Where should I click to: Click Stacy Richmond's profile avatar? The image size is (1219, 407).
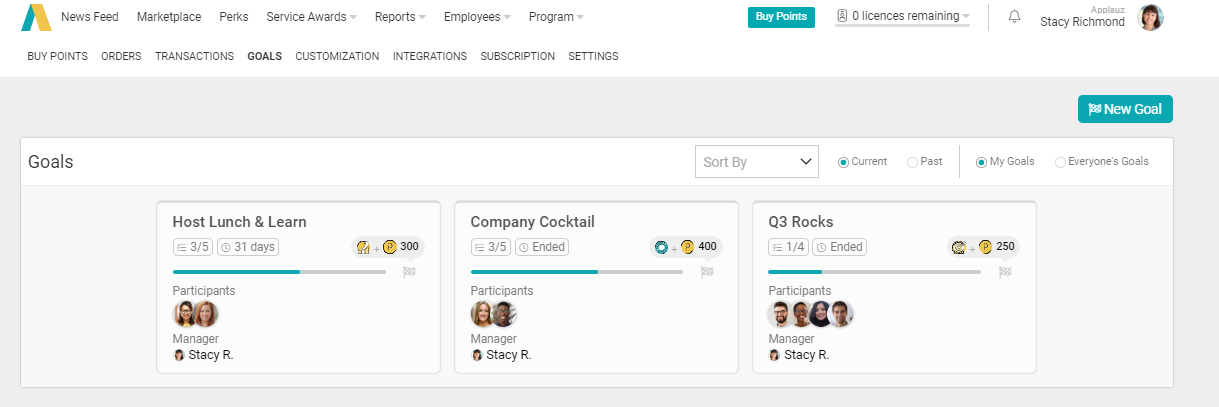tap(1151, 17)
